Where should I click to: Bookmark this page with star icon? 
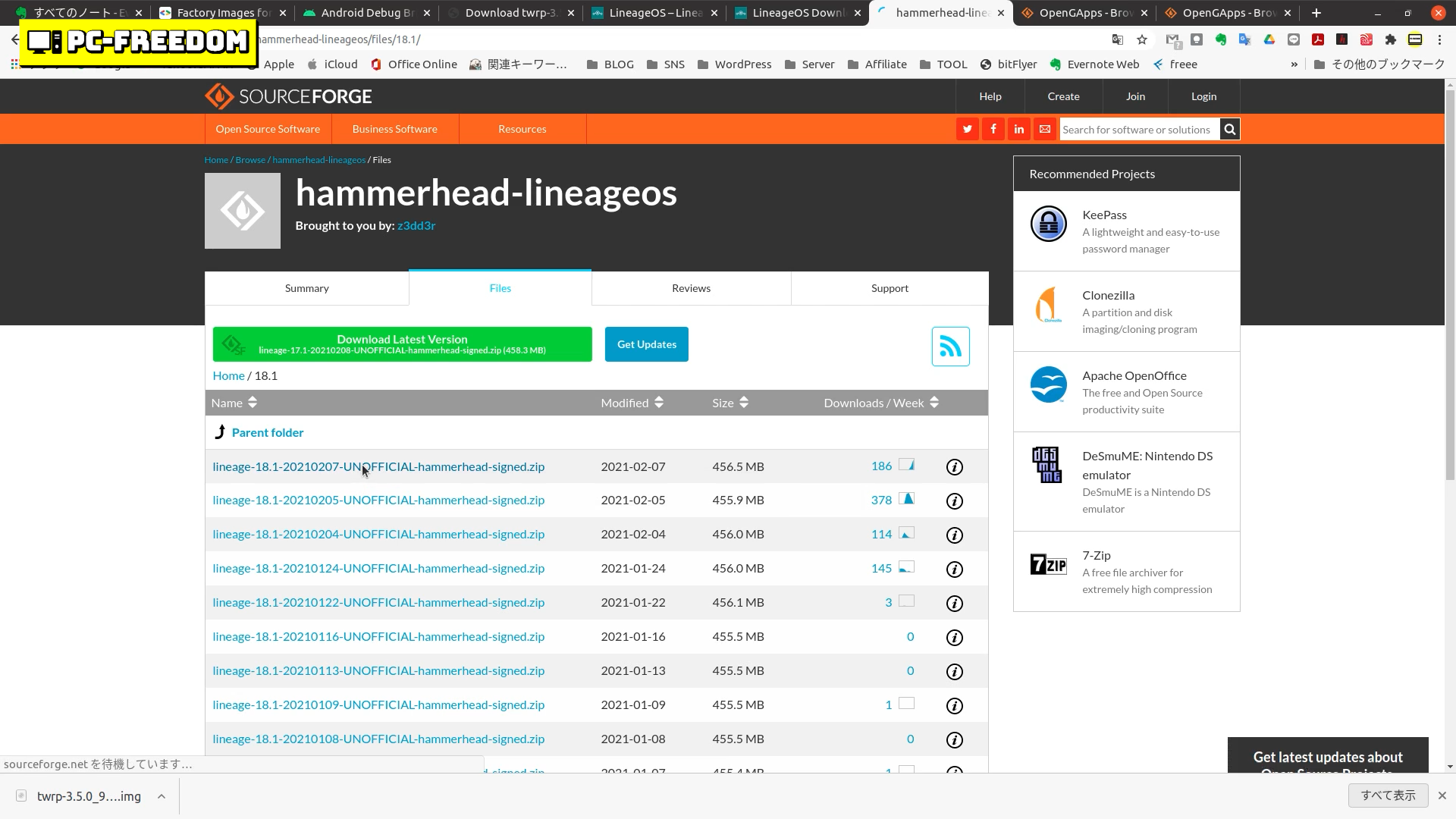tap(1142, 39)
